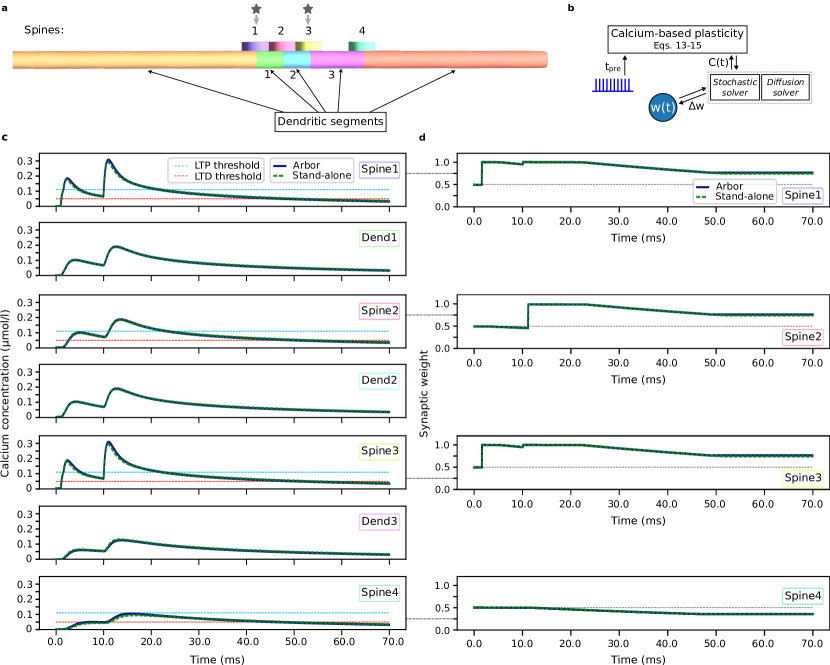Click the left grey stimulation arrow
Viewport: 830px width, 665px height.
pyautogui.click(x=256, y=14)
